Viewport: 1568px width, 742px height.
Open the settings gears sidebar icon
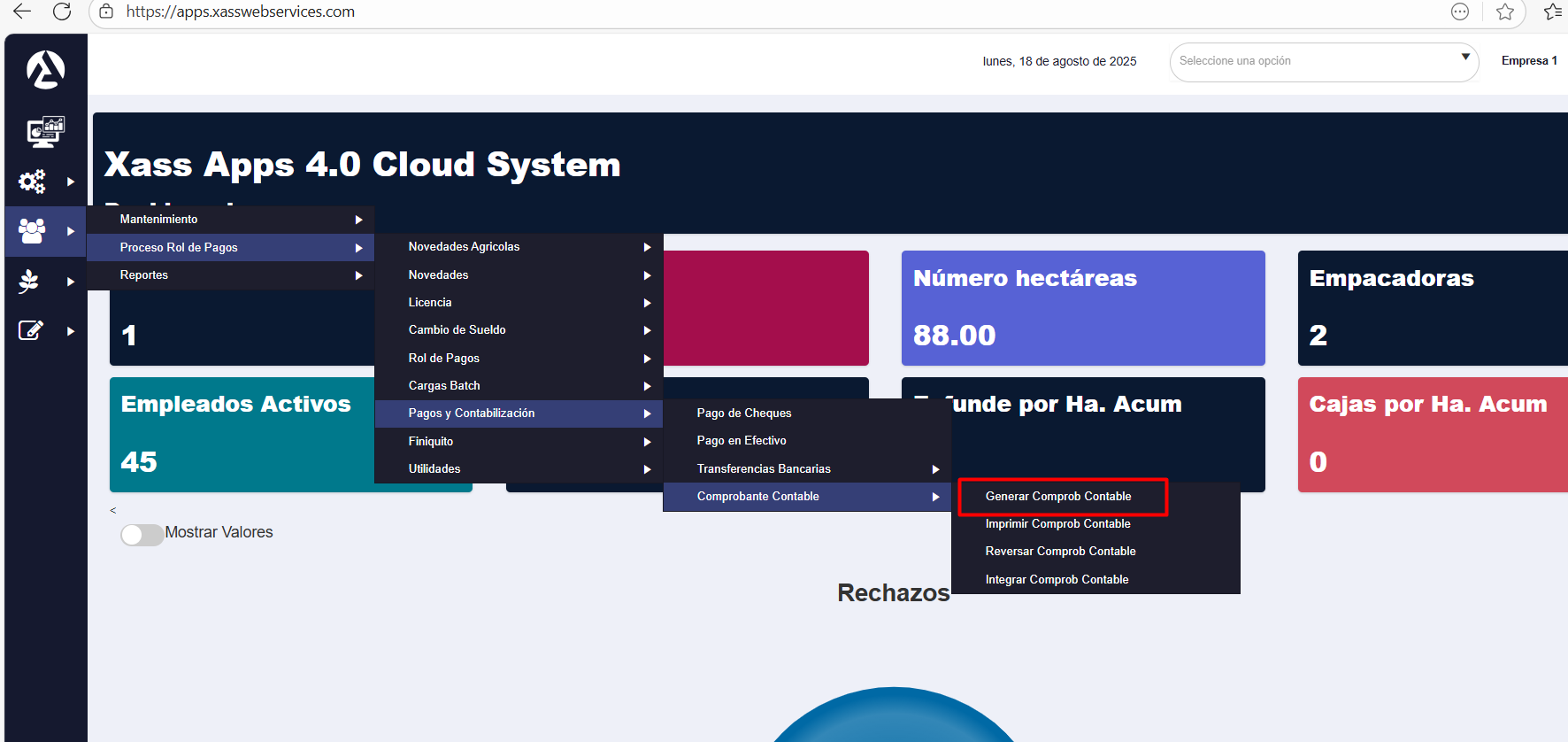33,182
